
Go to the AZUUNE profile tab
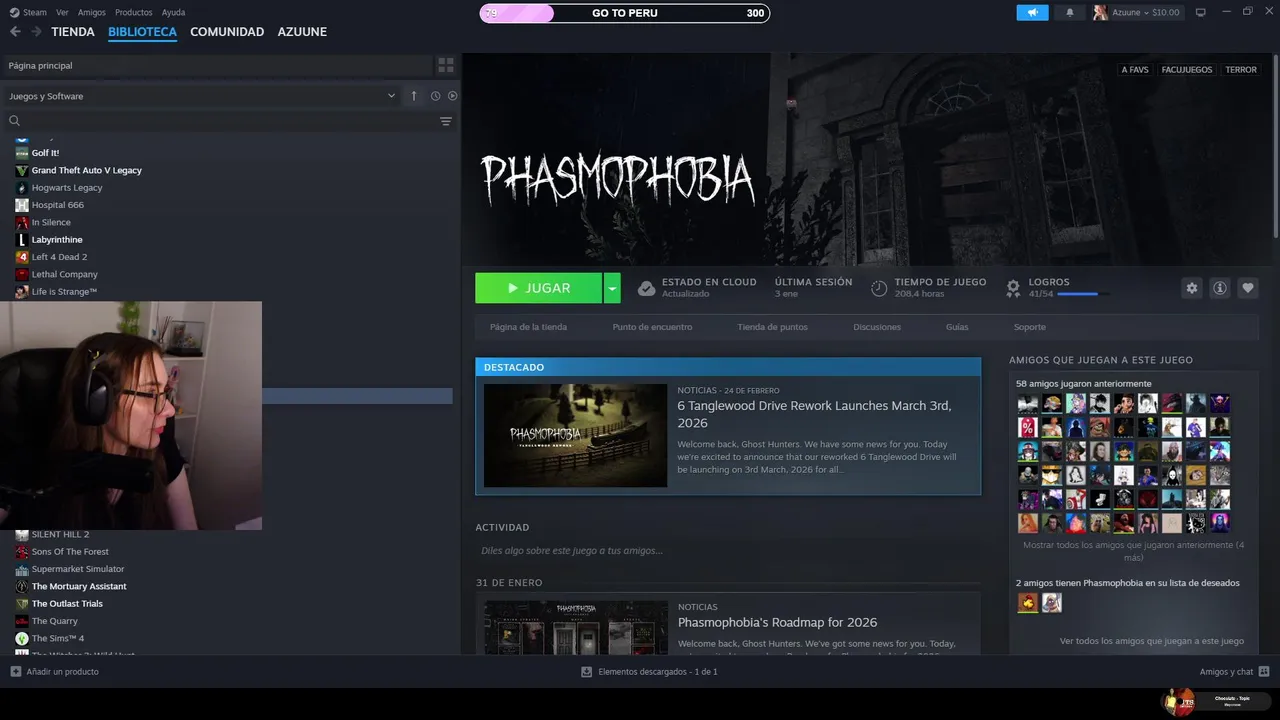click(302, 32)
